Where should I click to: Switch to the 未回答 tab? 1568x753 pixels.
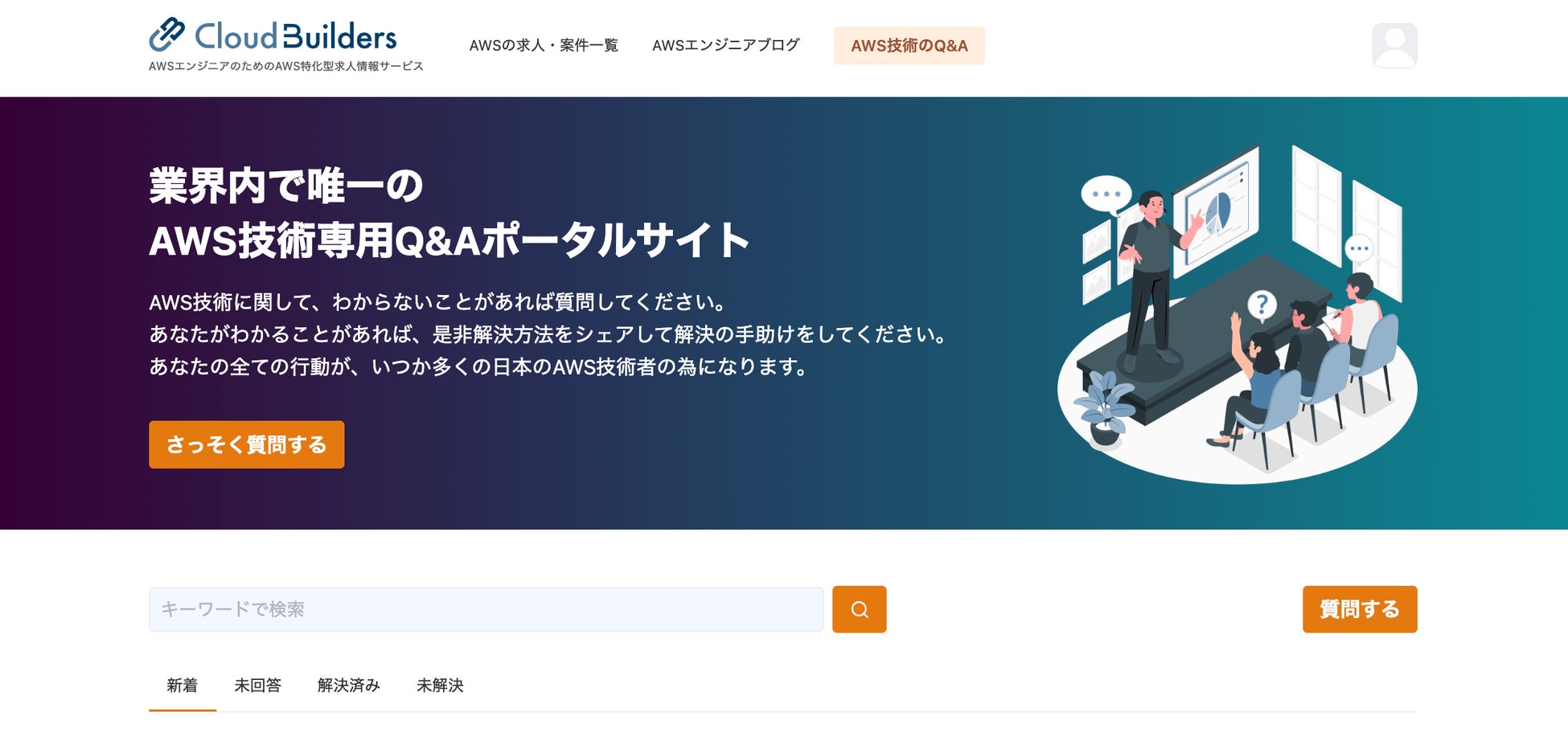pos(257,685)
